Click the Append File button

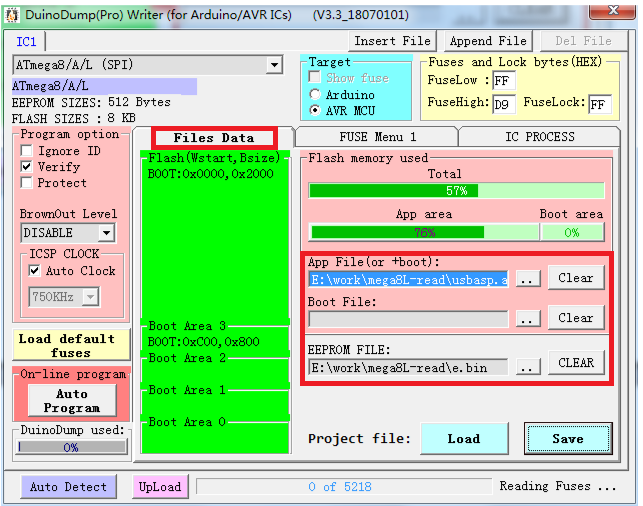pos(488,41)
